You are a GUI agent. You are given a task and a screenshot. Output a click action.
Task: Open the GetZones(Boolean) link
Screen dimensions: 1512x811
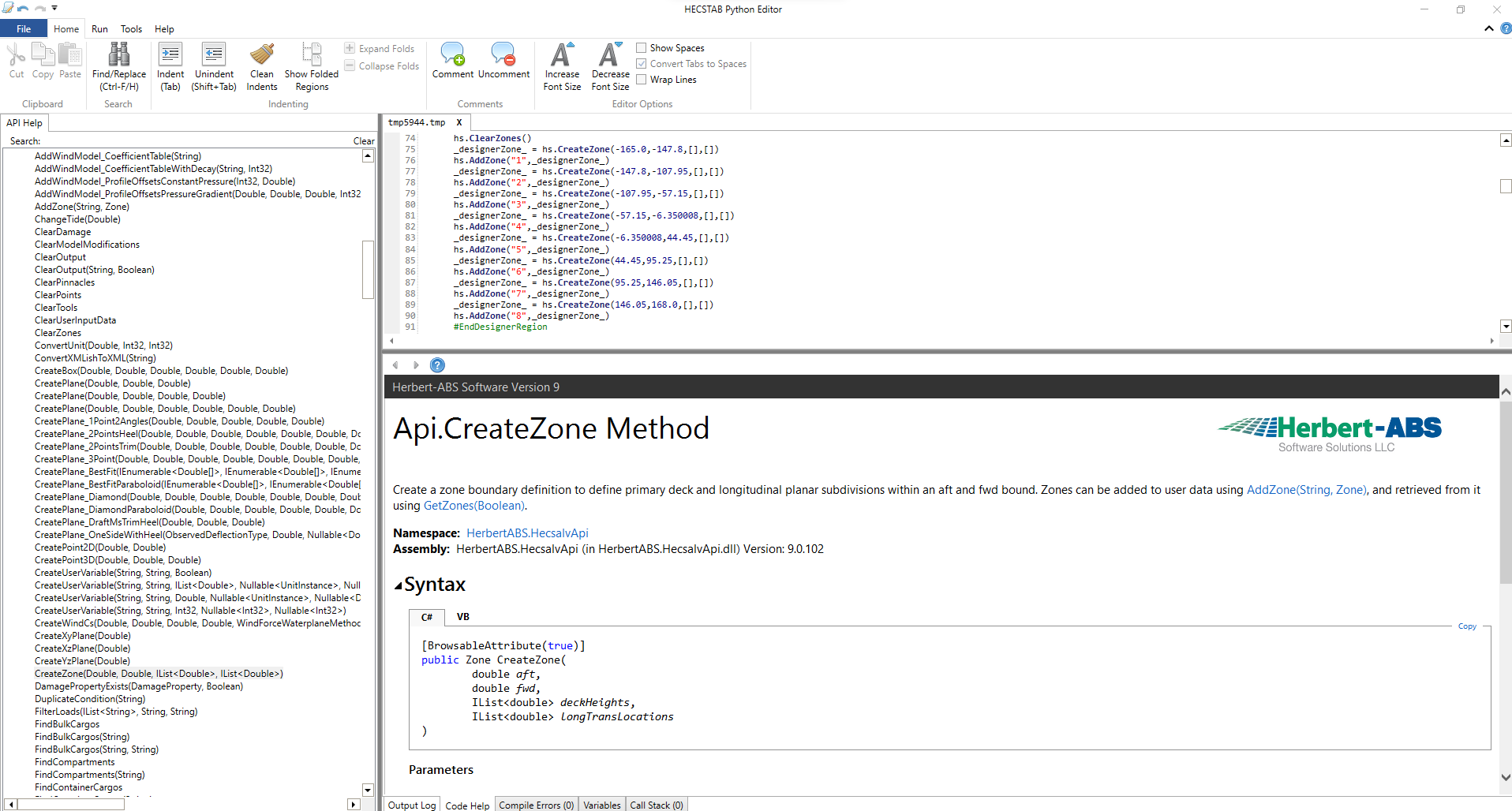[x=474, y=506]
